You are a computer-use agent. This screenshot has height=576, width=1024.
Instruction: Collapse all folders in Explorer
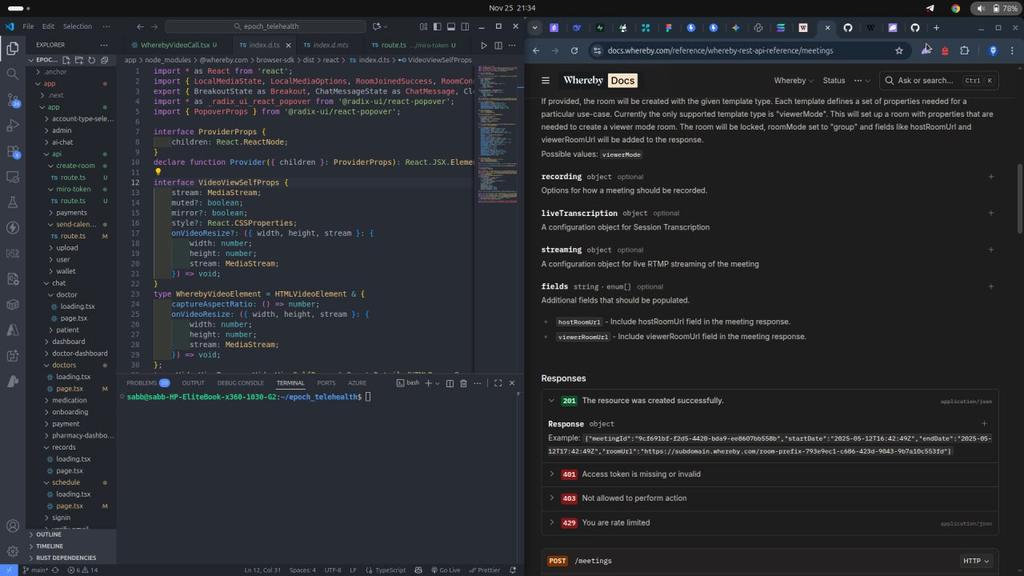pyautogui.click(x=104, y=60)
